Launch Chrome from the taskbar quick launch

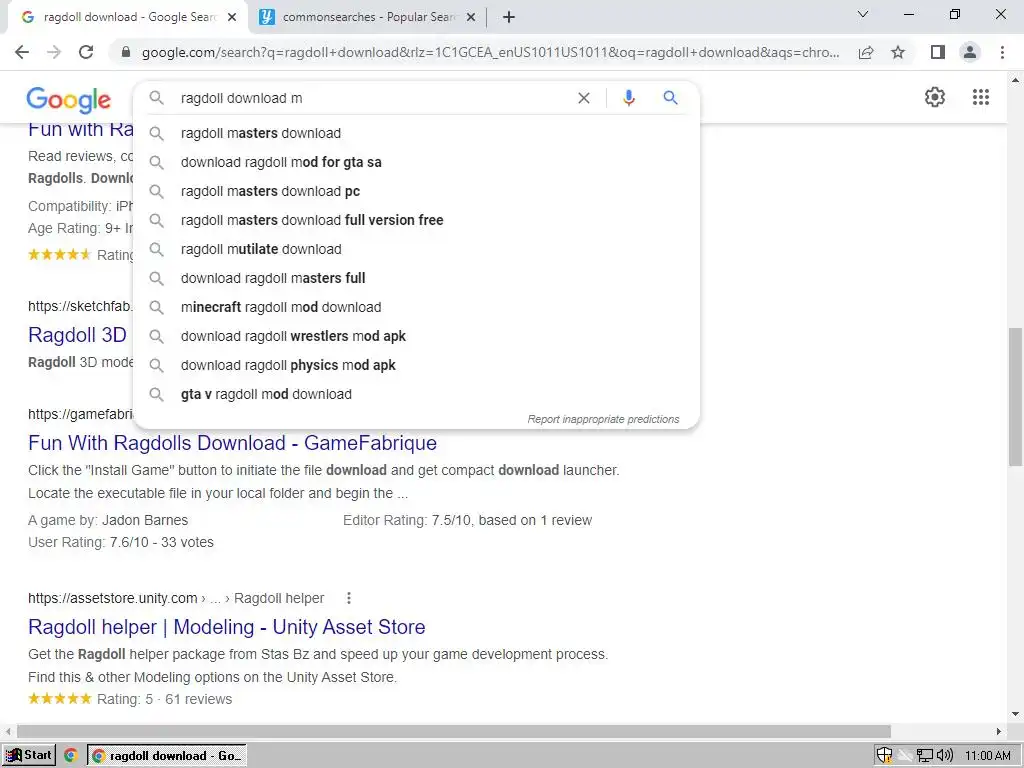coord(71,756)
